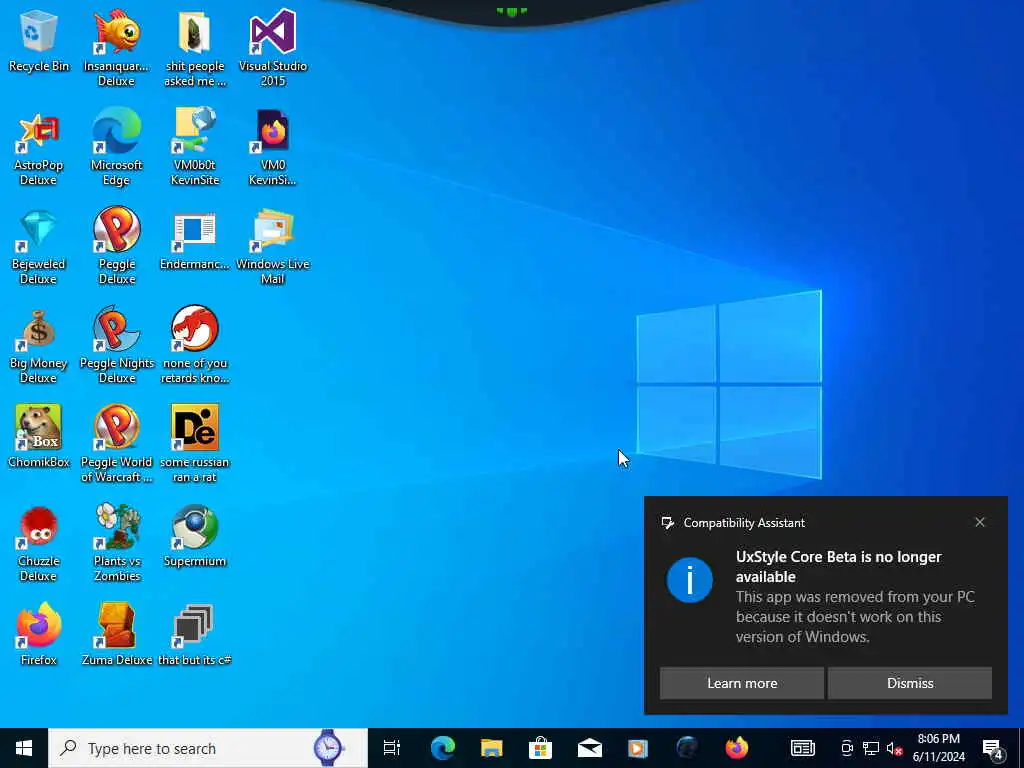Click the Show desktop sliver at taskbar end
This screenshot has height=768, width=1024.
pos(1021,748)
